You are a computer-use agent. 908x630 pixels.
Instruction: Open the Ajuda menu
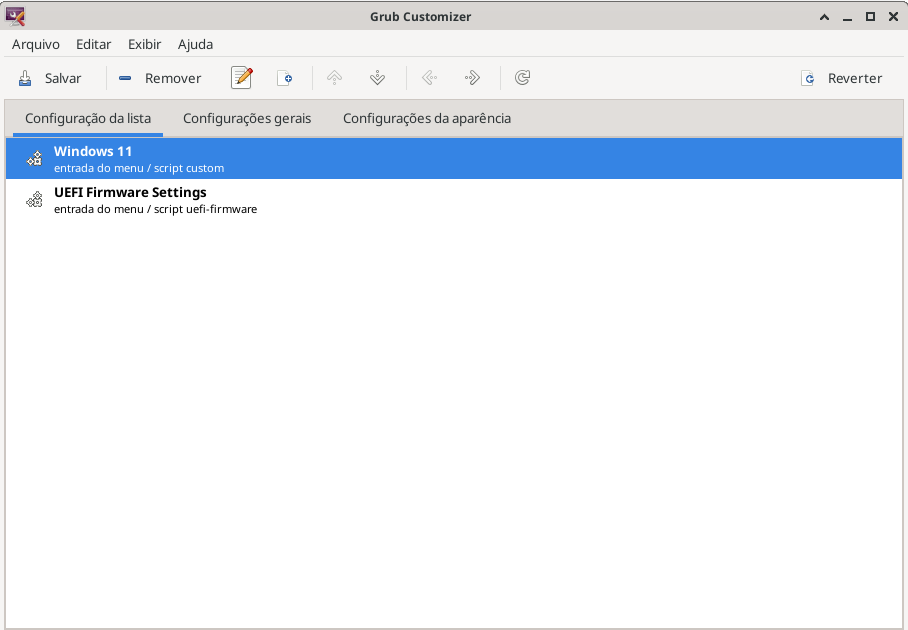(195, 45)
